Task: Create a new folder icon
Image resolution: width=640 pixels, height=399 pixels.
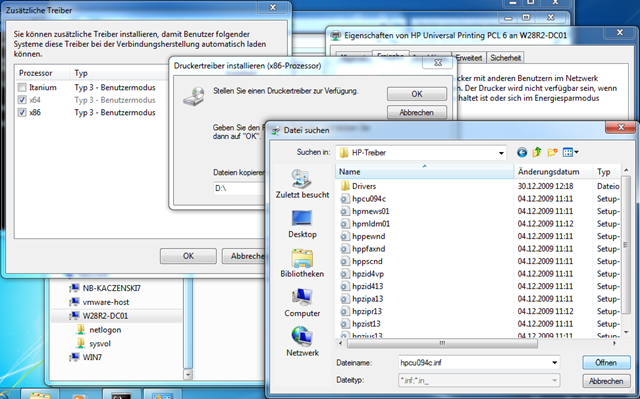Action: tap(552, 153)
